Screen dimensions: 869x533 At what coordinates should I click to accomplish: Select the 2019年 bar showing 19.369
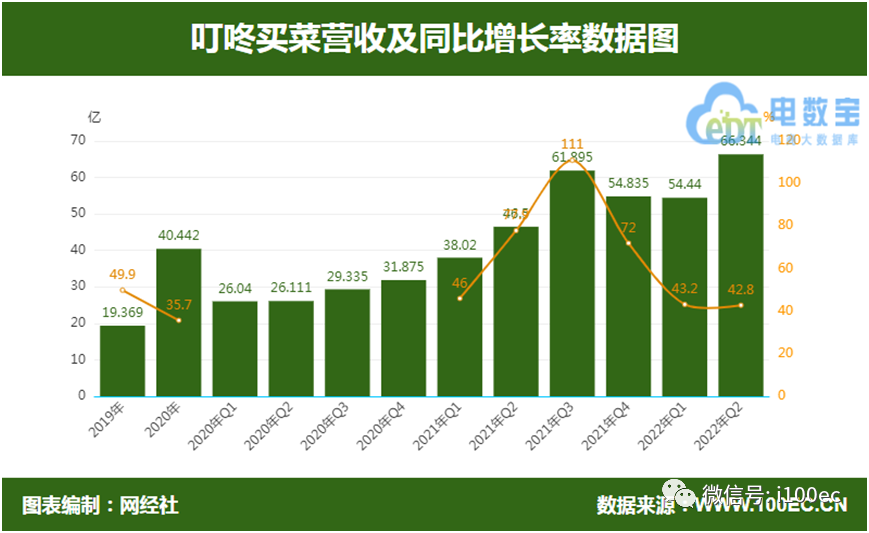point(122,361)
